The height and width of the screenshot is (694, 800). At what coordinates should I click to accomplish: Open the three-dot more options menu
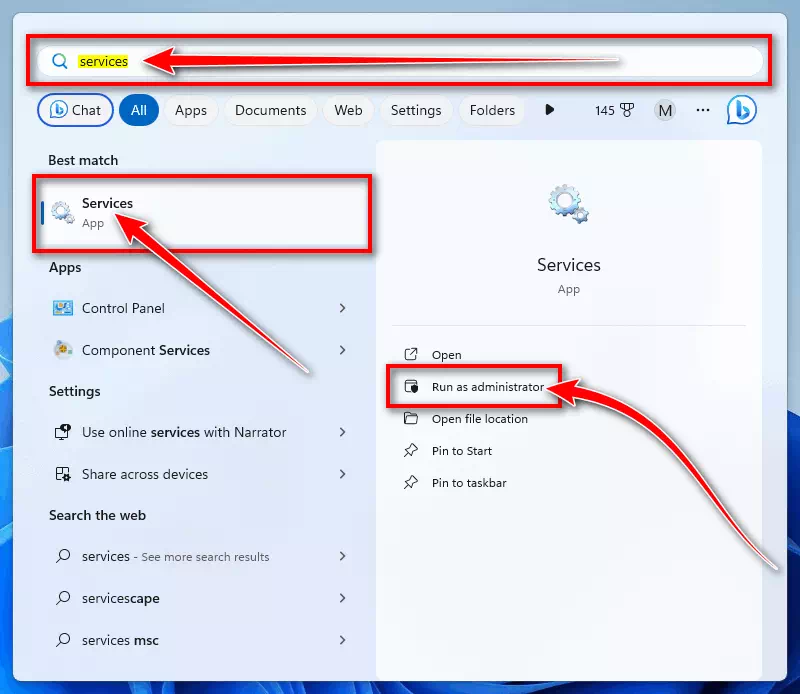[x=703, y=110]
